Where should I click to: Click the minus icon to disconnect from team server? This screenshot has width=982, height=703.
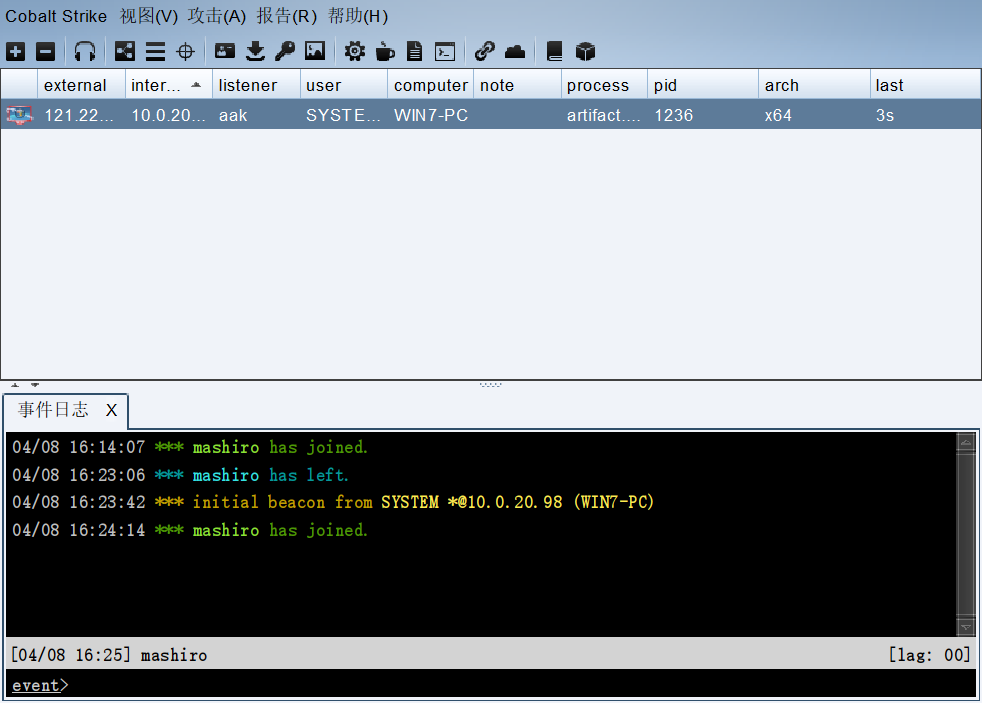45,51
